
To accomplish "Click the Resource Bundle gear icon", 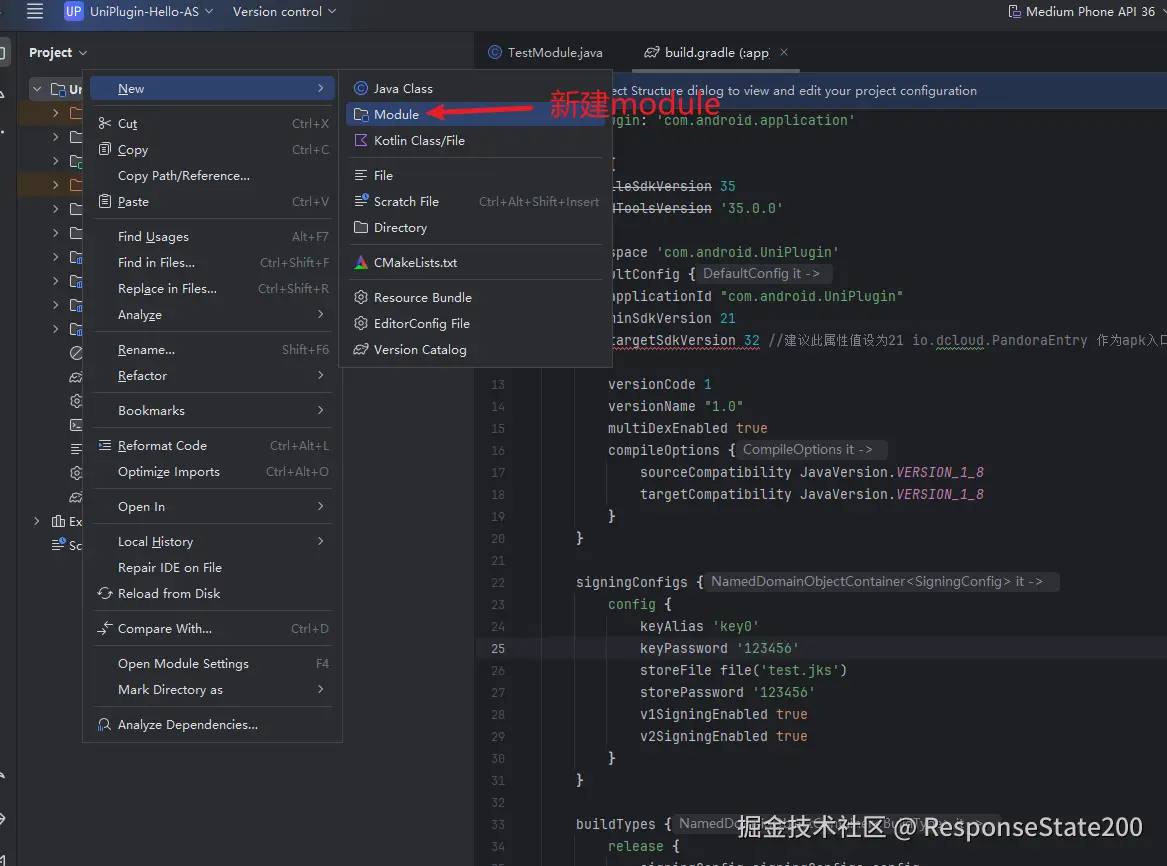I will (361, 298).
